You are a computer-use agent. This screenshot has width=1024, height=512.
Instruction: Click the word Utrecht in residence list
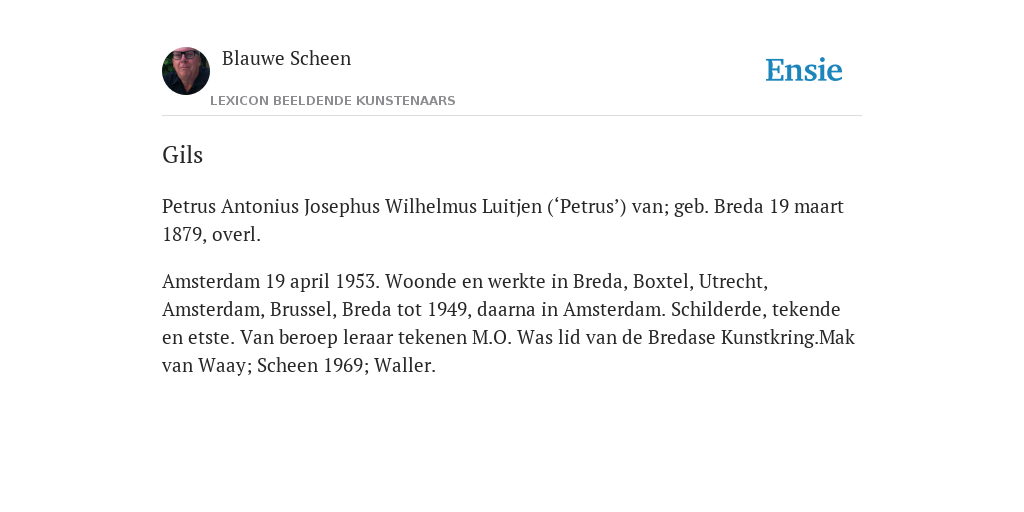tap(731, 281)
